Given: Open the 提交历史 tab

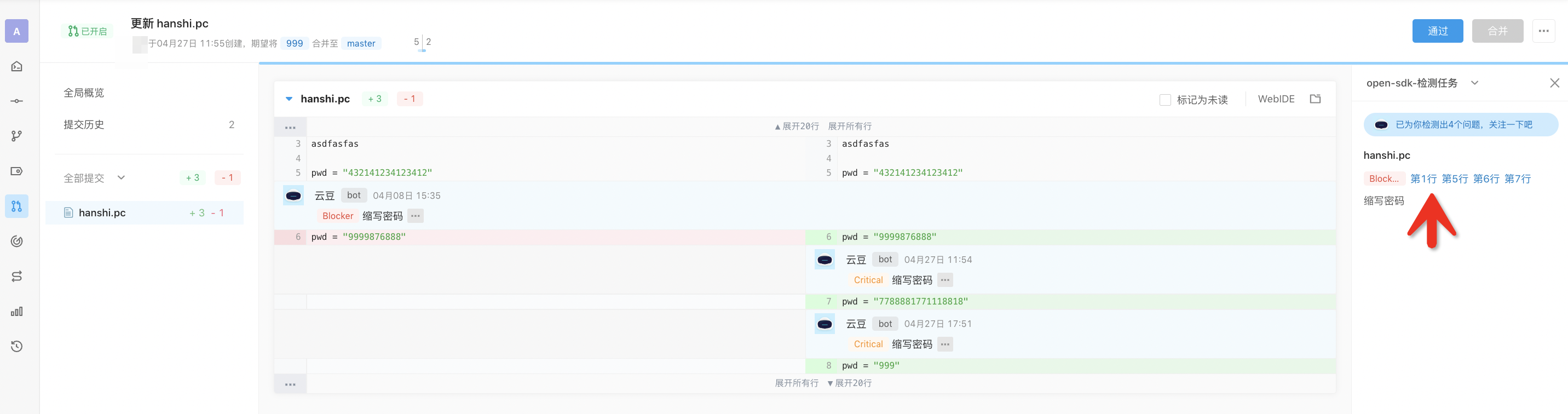Looking at the screenshot, I should [84, 124].
